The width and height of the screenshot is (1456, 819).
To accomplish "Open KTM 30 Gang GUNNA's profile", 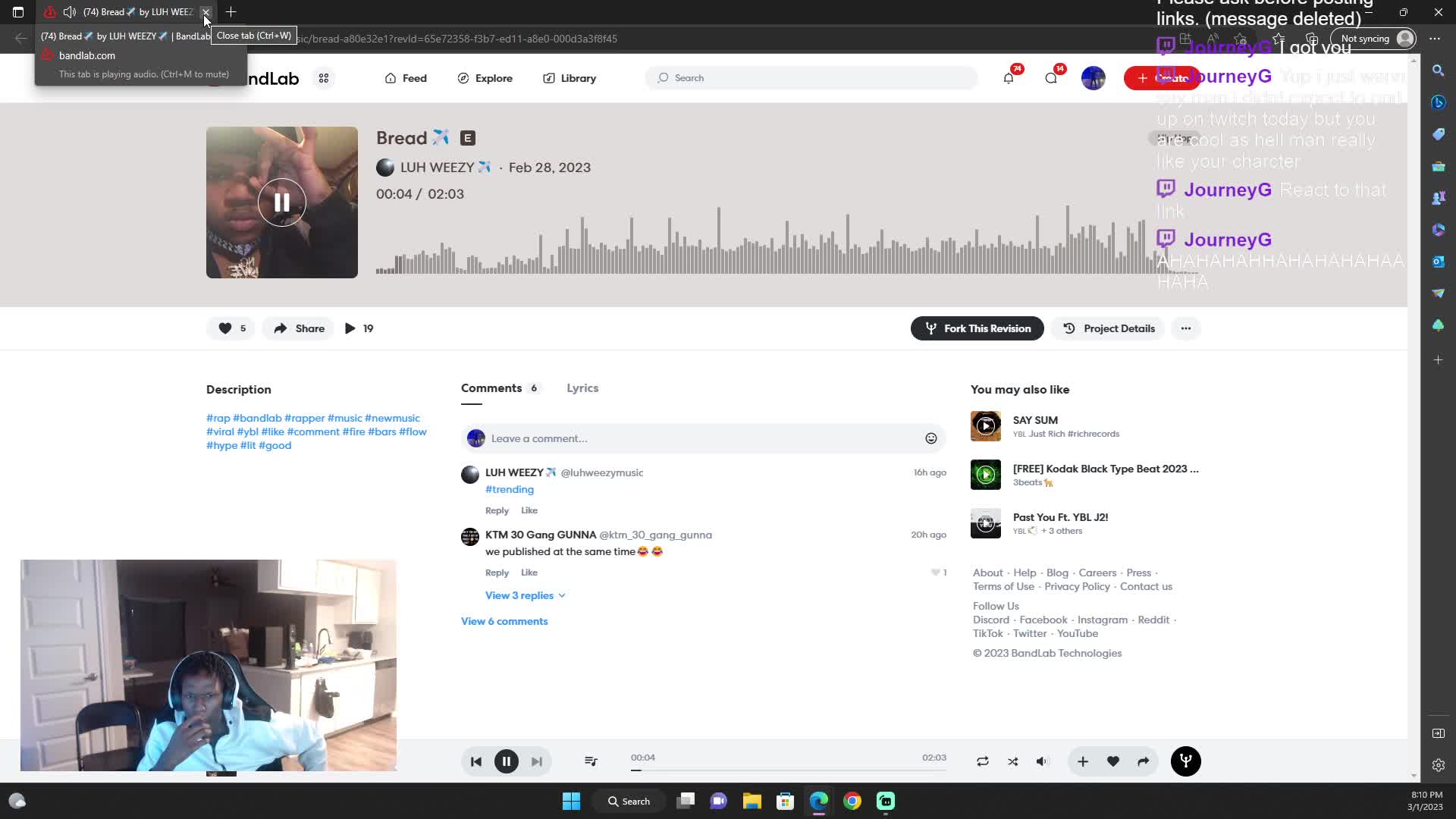I will (x=541, y=535).
